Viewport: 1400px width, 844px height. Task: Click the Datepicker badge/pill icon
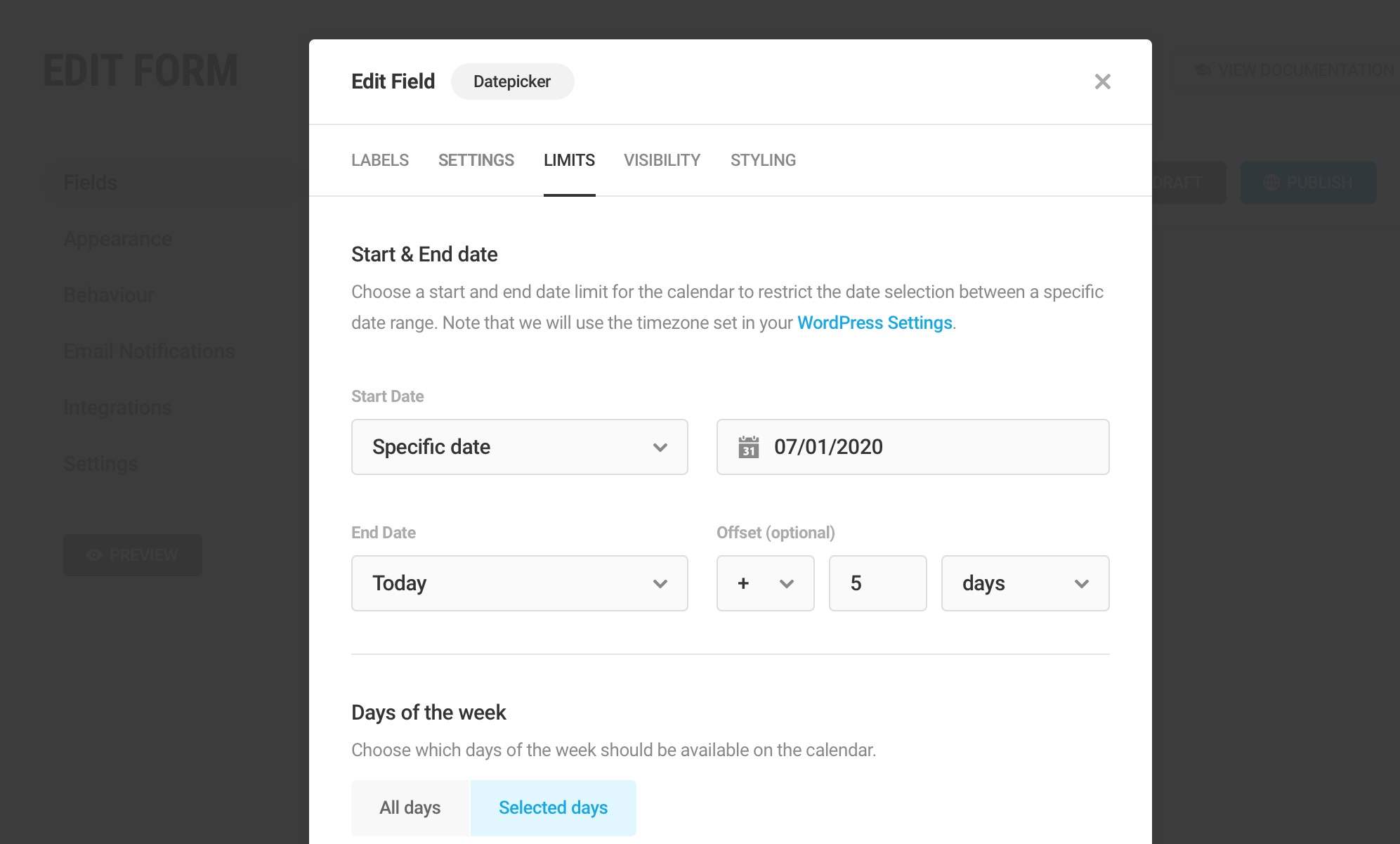(512, 81)
